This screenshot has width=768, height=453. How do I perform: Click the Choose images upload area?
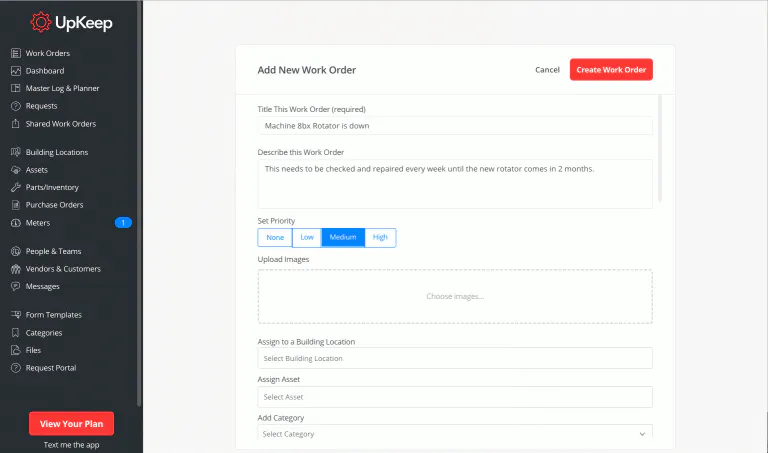(x=455, y=296)
